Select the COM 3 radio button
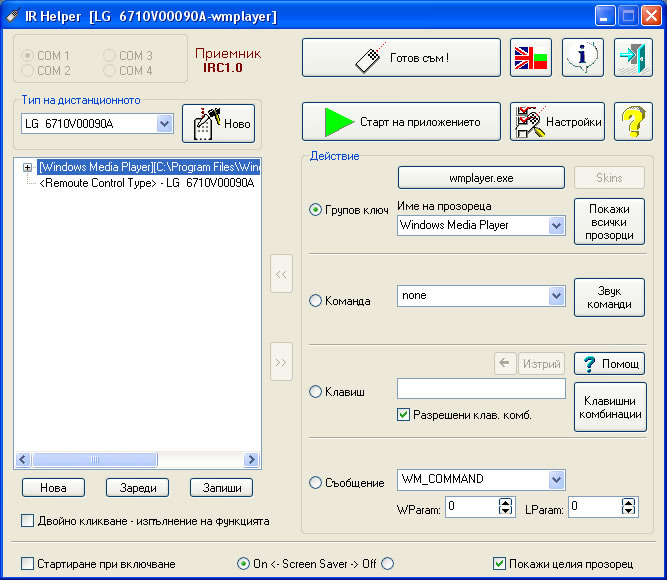 click(109, 56)
